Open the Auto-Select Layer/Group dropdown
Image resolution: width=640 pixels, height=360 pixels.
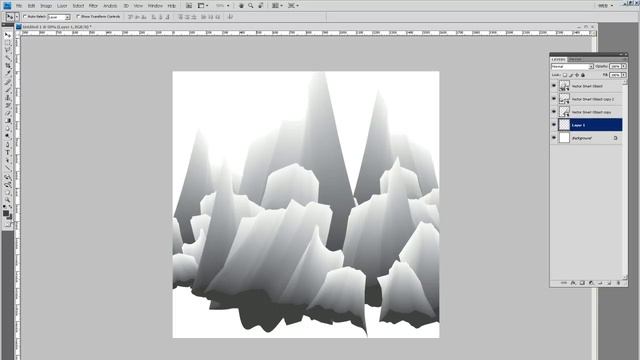coord(59,17)
